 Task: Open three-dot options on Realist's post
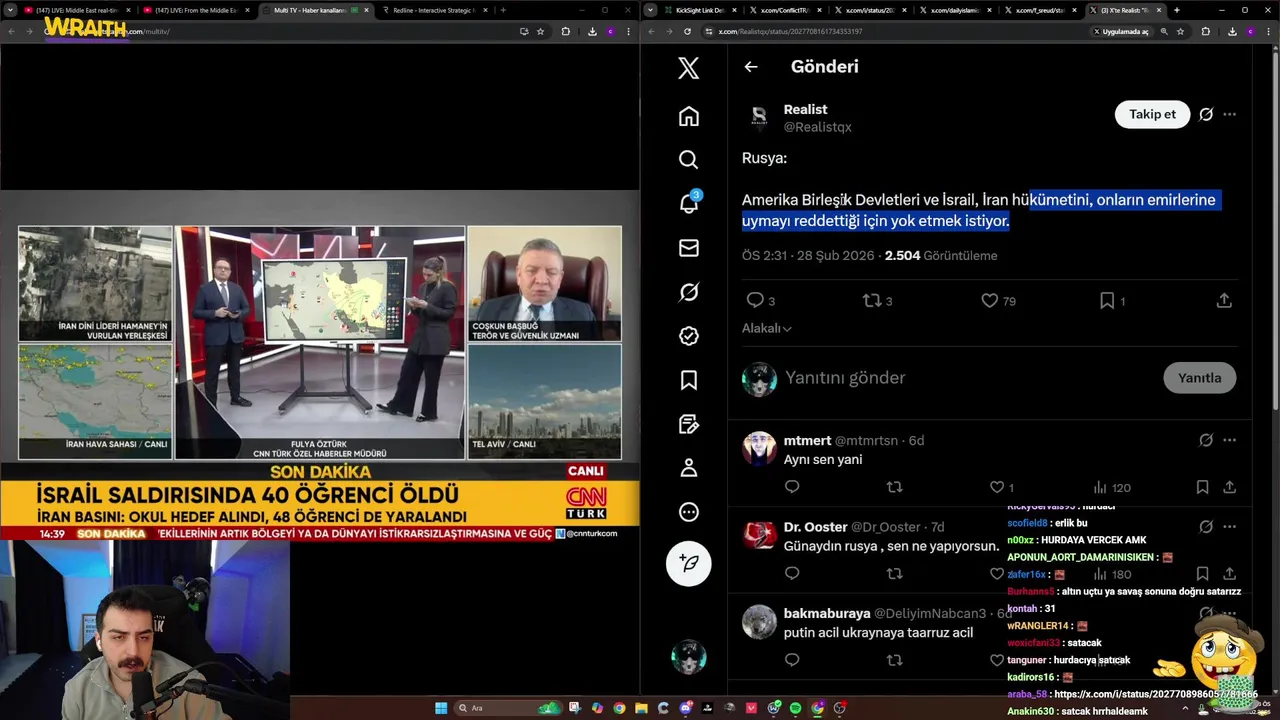point(1230,114)
